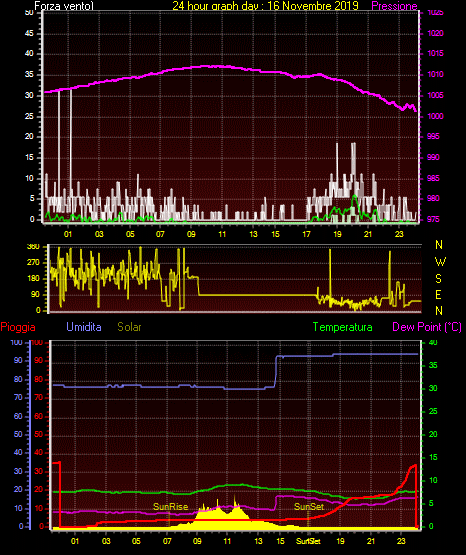
Task: Click the E wind direction label
Action: (x=438, y=294)
